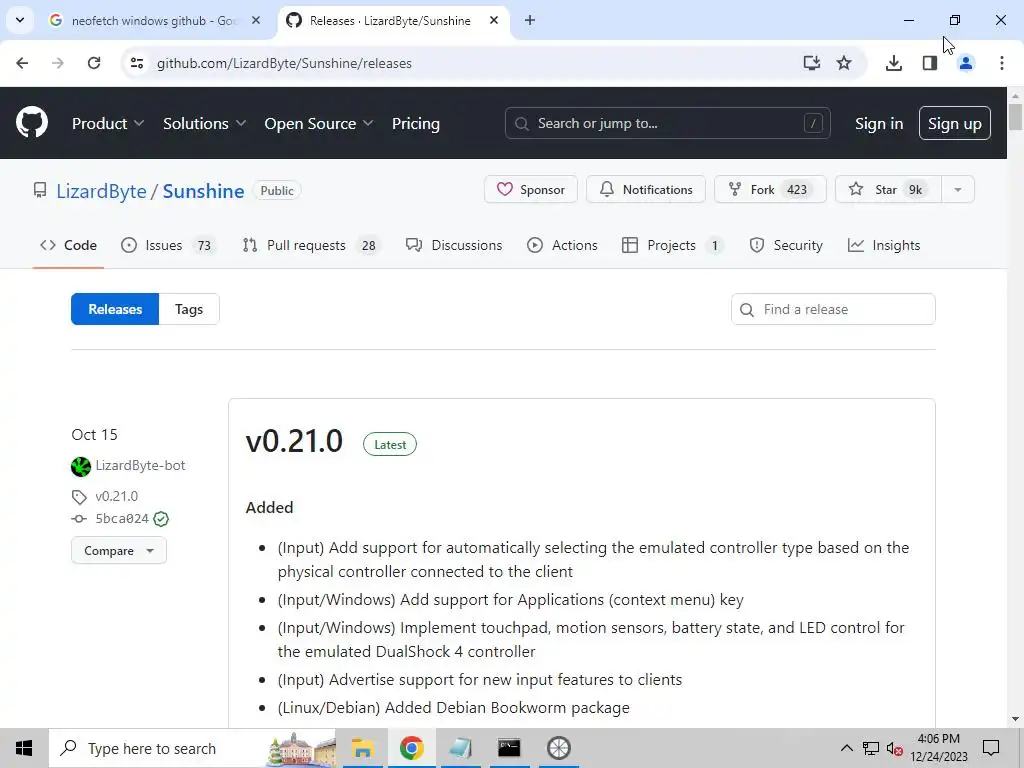This screenshot has width=1024, height=768.
Task: Star the Sunshine repository
Action: click(888, 189)
